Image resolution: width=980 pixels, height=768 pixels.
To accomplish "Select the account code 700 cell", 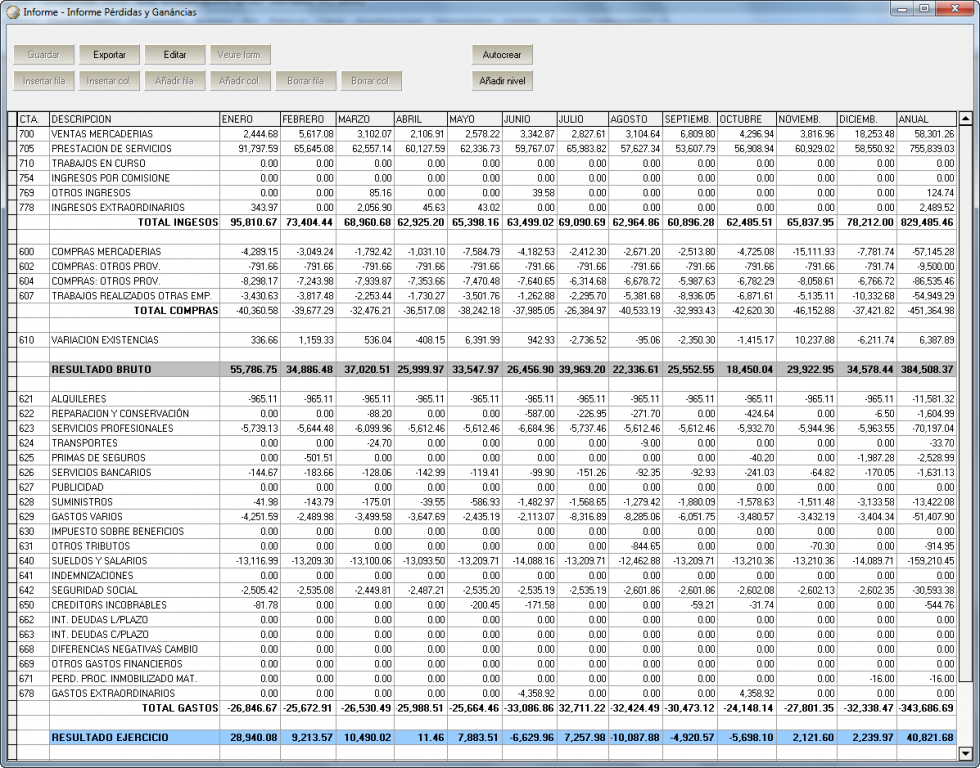I will click(x=33, y=134).
